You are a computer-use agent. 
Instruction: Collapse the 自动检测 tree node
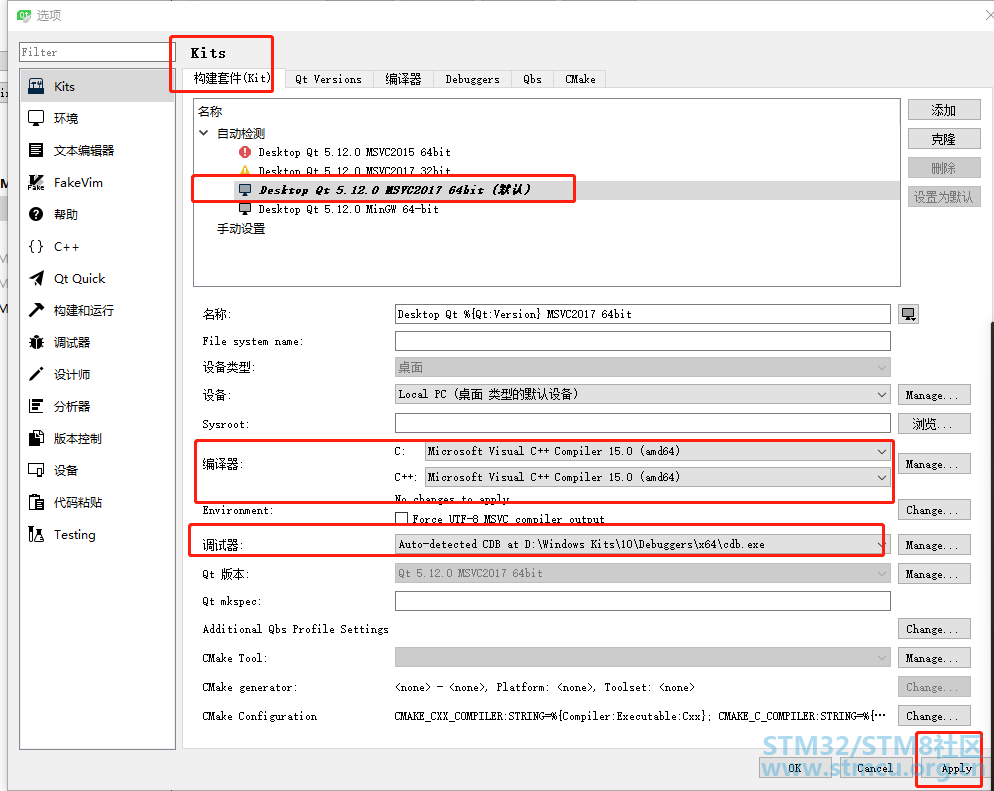click(204, 133)
